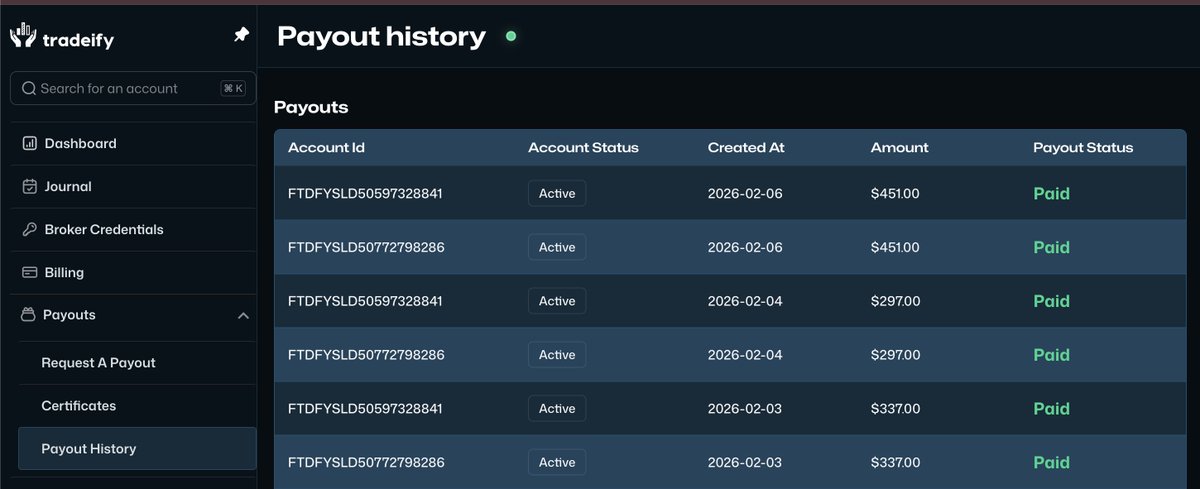Click account FTDFYSLD50772798286 dated 2026-02-06
This screenshot has height=489, width=1200.
[x=366, y=247]
